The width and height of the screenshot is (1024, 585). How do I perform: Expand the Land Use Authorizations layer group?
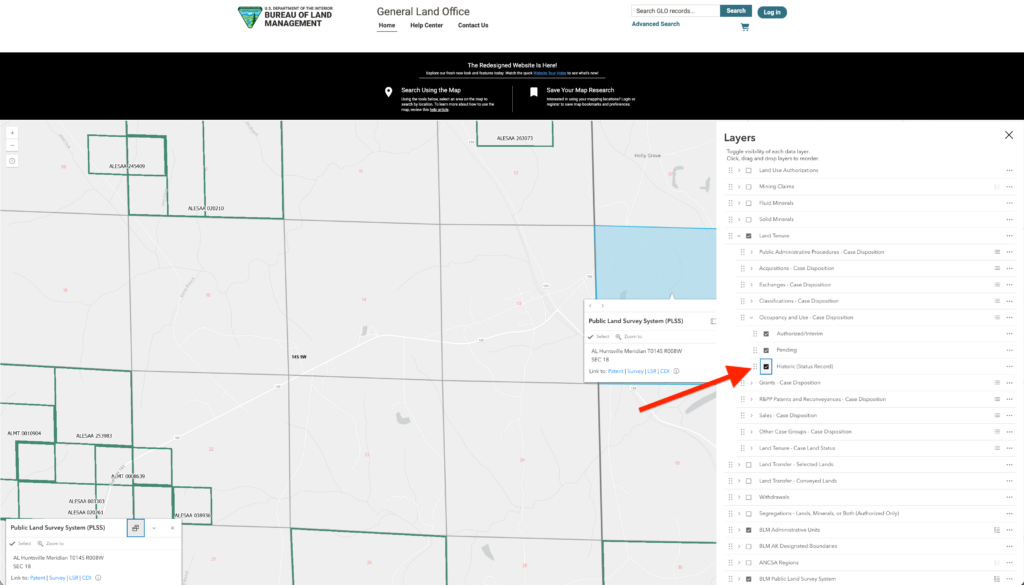pos(739,170)
